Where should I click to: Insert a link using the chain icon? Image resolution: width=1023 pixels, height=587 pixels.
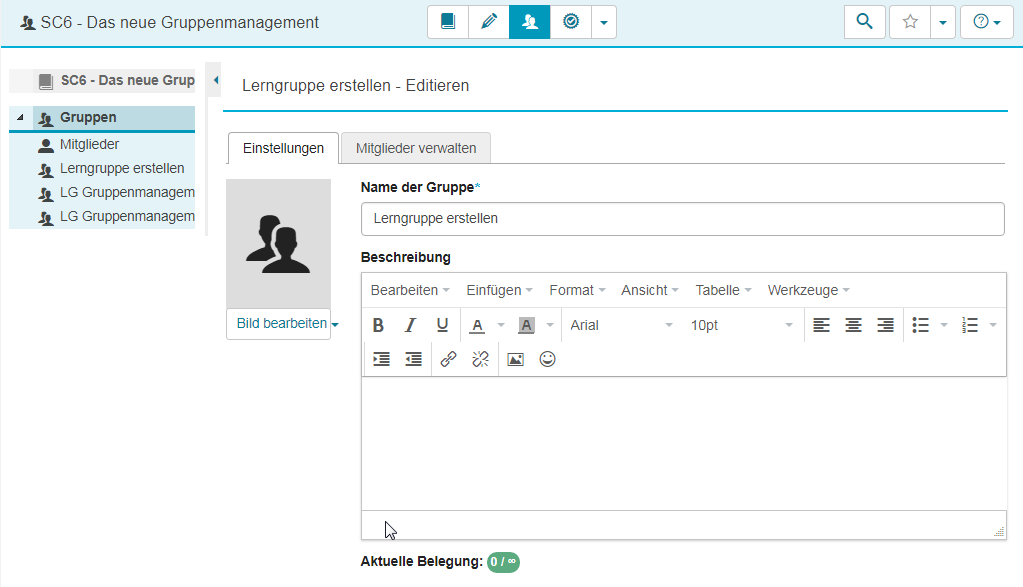coord(448,360)
